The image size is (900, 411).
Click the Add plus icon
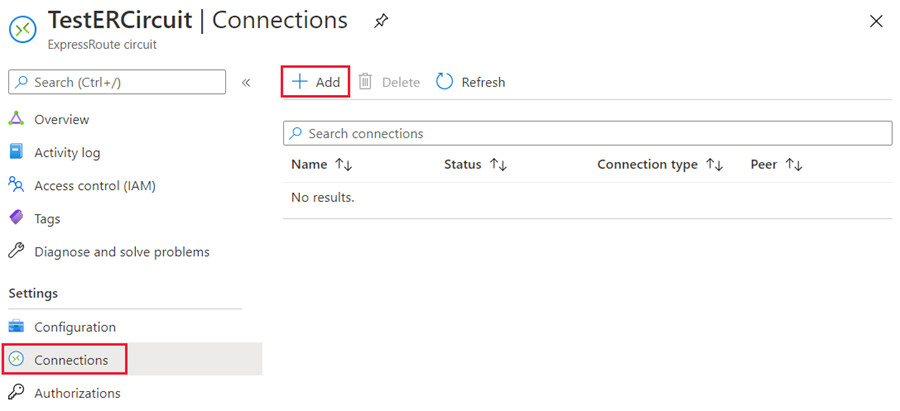299,82
